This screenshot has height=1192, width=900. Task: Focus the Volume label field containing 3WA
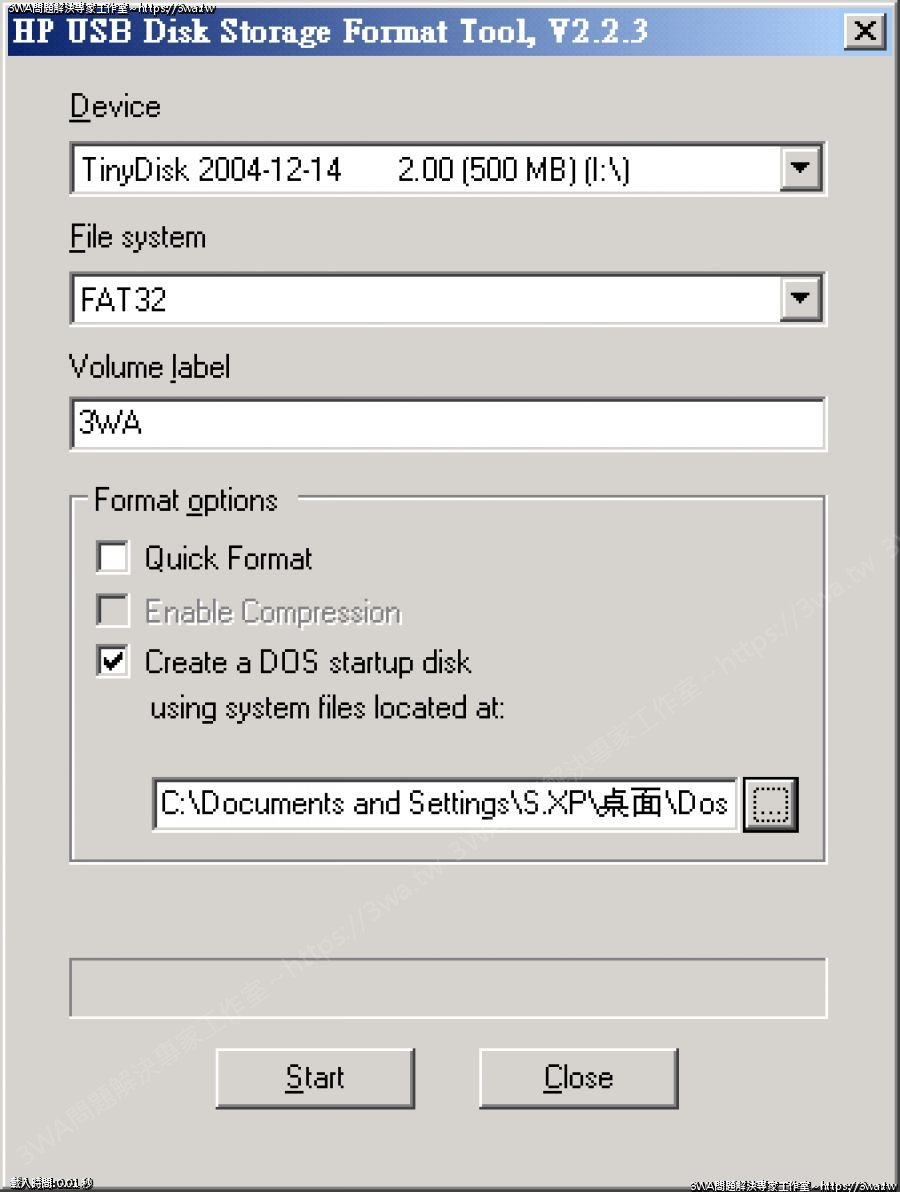[x=447, y=424]
